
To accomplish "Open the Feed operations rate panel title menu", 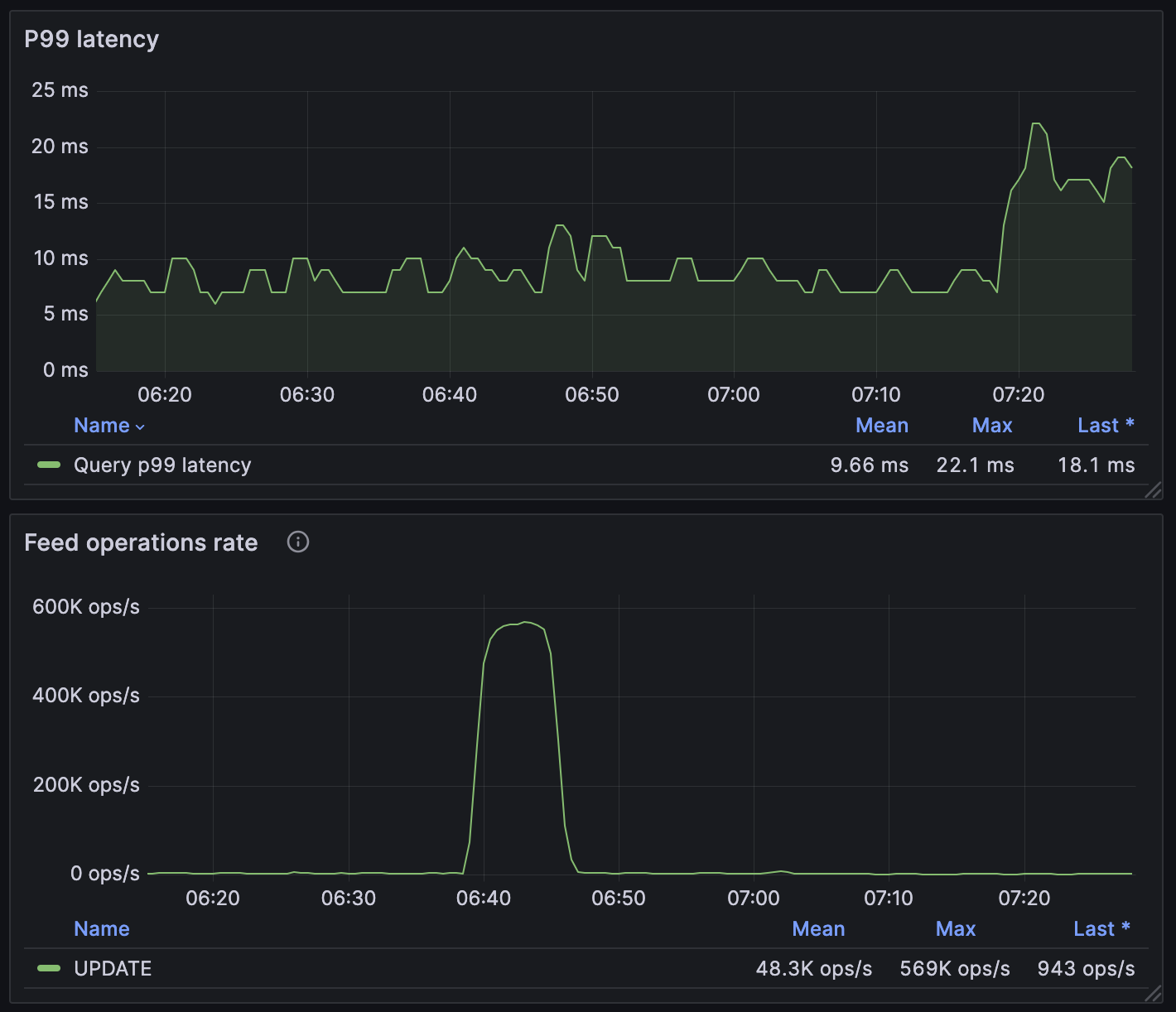I will [141, 542].
